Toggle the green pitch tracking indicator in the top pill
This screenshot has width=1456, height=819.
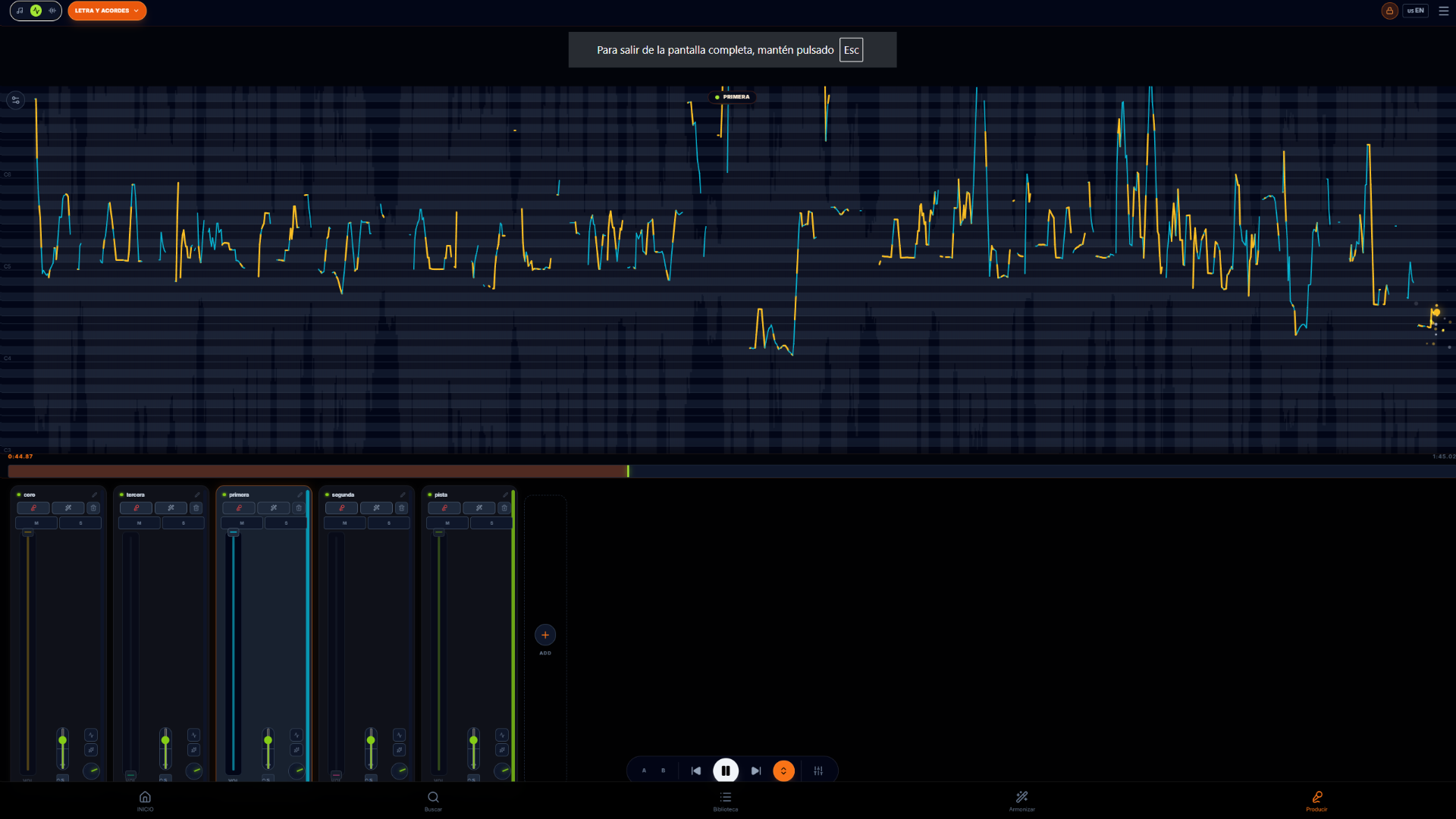34,11
